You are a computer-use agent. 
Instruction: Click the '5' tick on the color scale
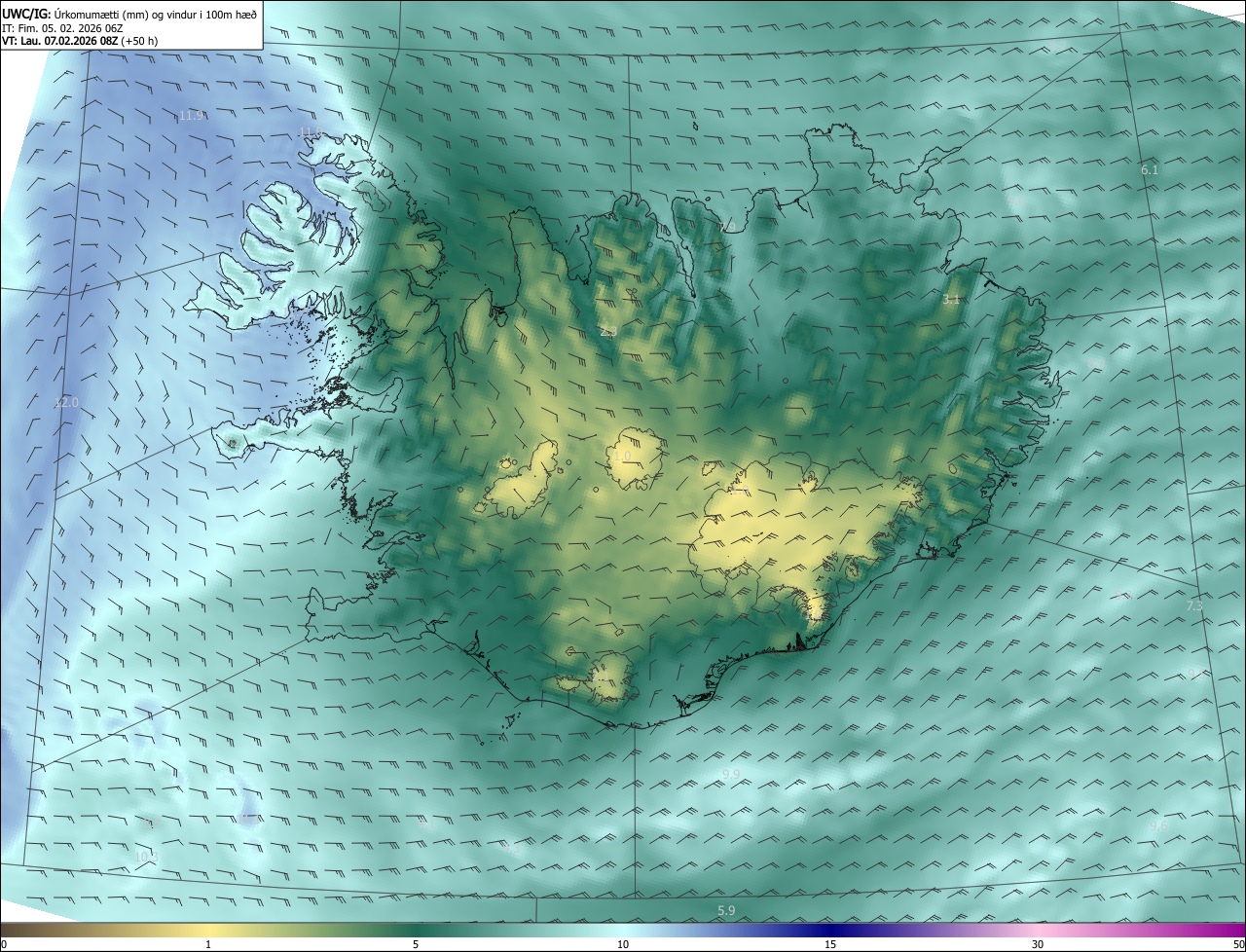(x=416, y=945)
